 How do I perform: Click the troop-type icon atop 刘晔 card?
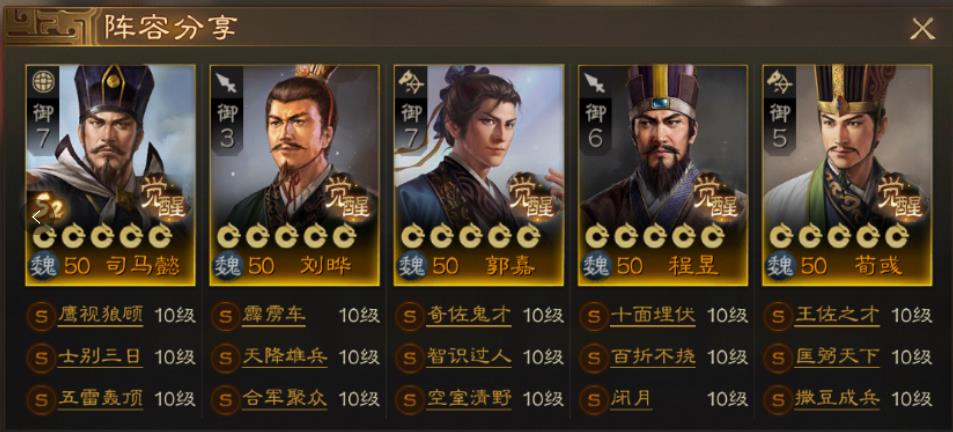point(227,80)
